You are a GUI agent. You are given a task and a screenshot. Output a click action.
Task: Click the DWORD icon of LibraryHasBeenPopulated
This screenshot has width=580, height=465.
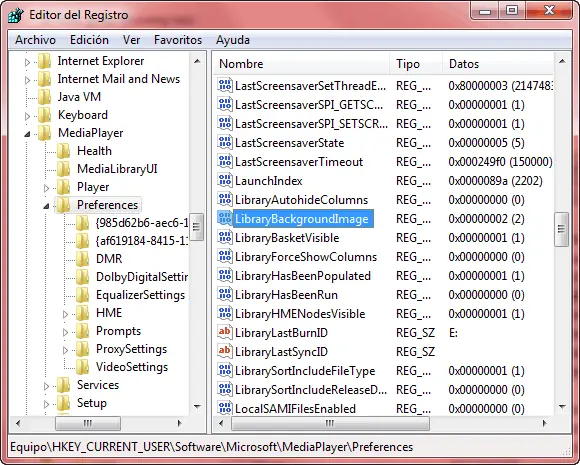pos(225,276)
